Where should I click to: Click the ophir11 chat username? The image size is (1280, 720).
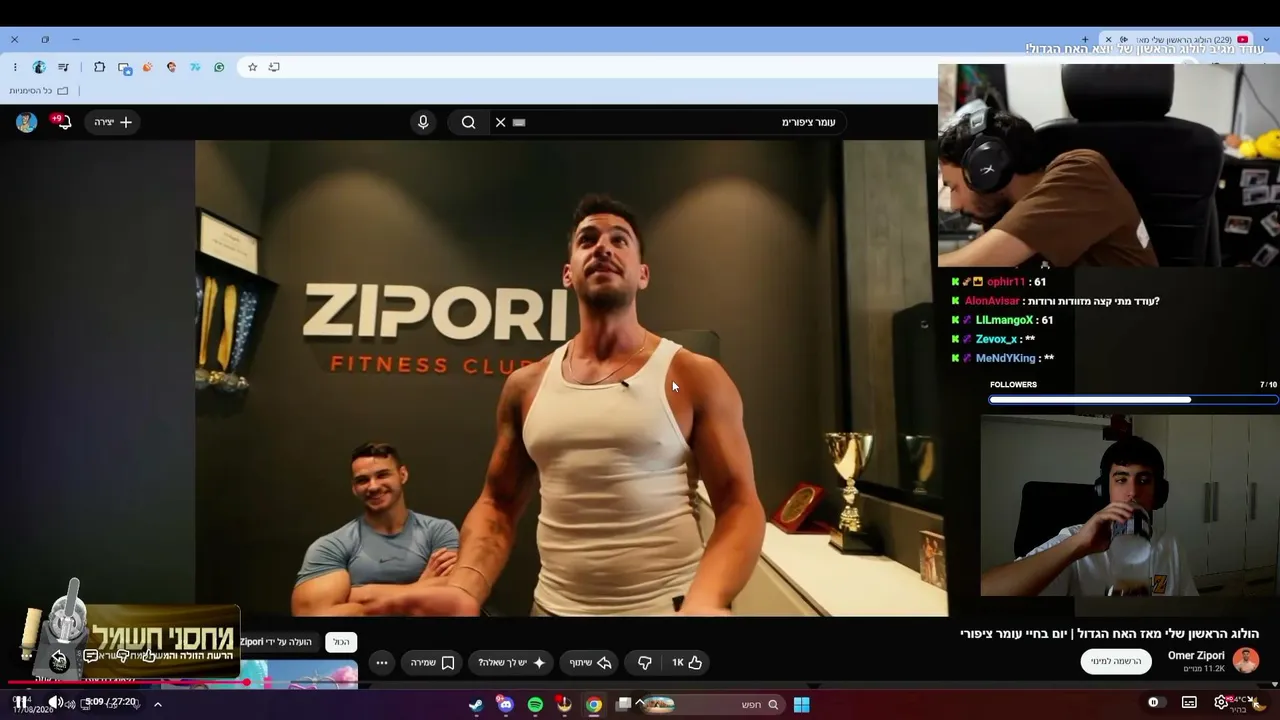pyautogui.click(x=1006, y=282)
